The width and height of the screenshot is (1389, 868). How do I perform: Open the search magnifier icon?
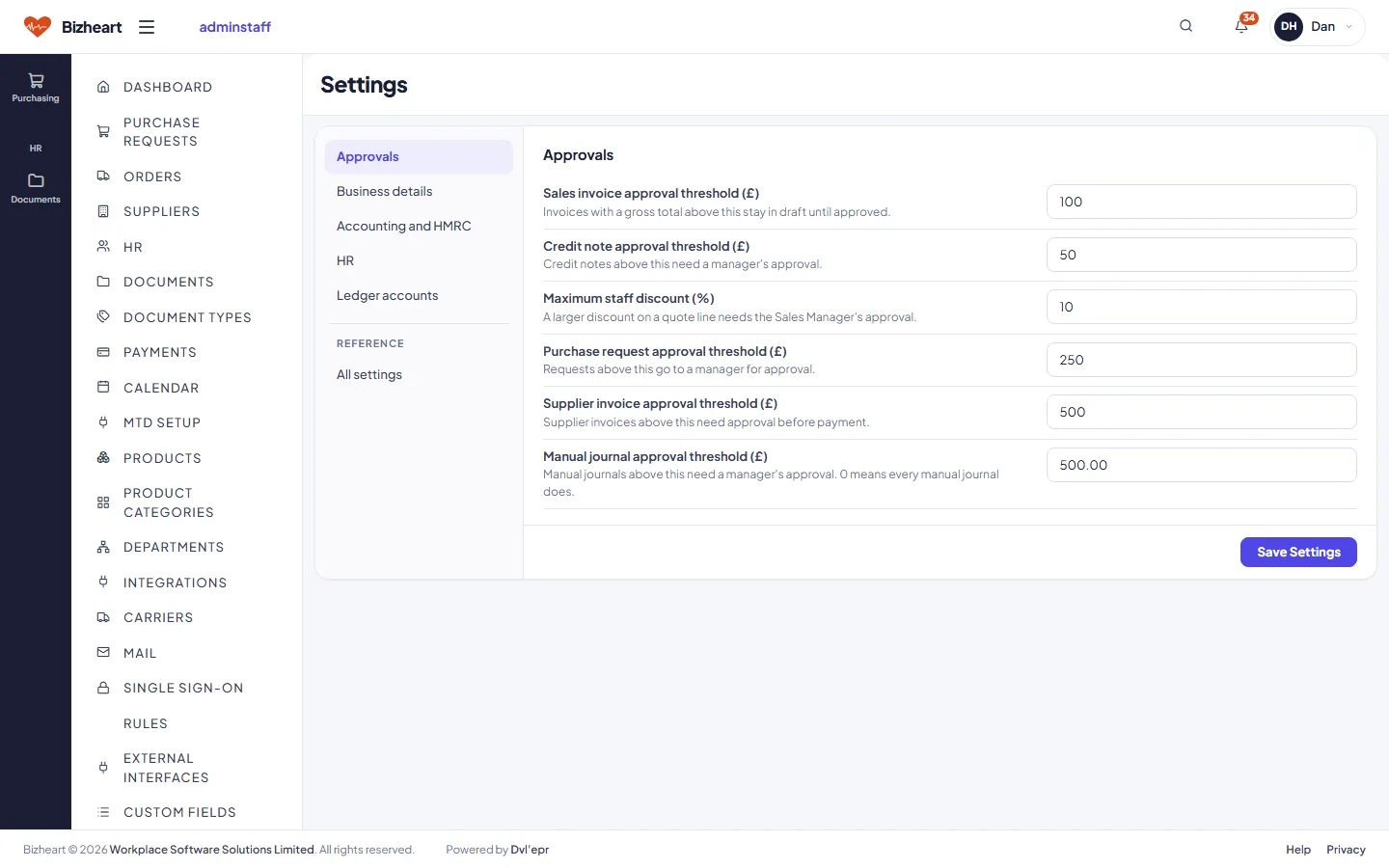pos(1186,26)
